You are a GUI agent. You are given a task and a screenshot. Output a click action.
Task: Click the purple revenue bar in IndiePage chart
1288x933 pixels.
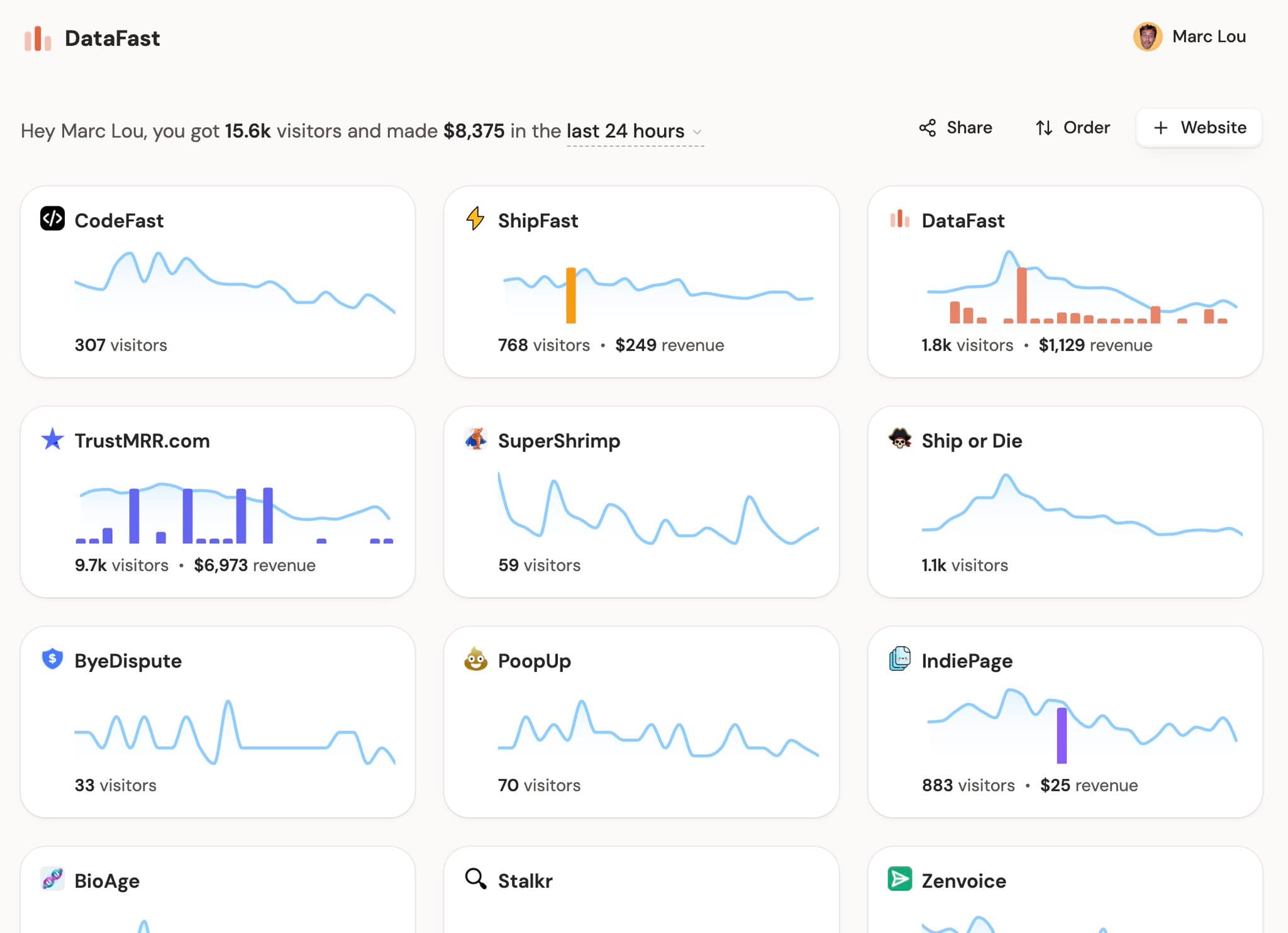pos(1062,735)
